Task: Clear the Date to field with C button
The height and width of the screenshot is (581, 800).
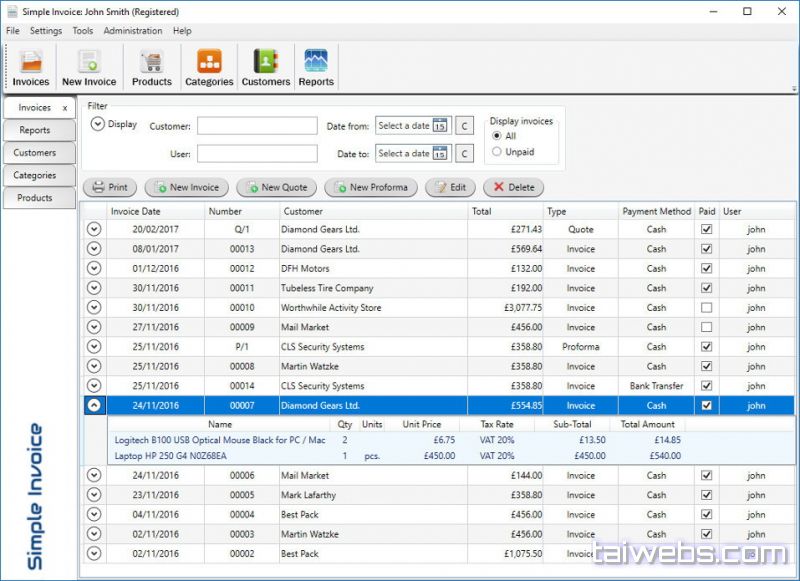Action: tap(464, 154)
